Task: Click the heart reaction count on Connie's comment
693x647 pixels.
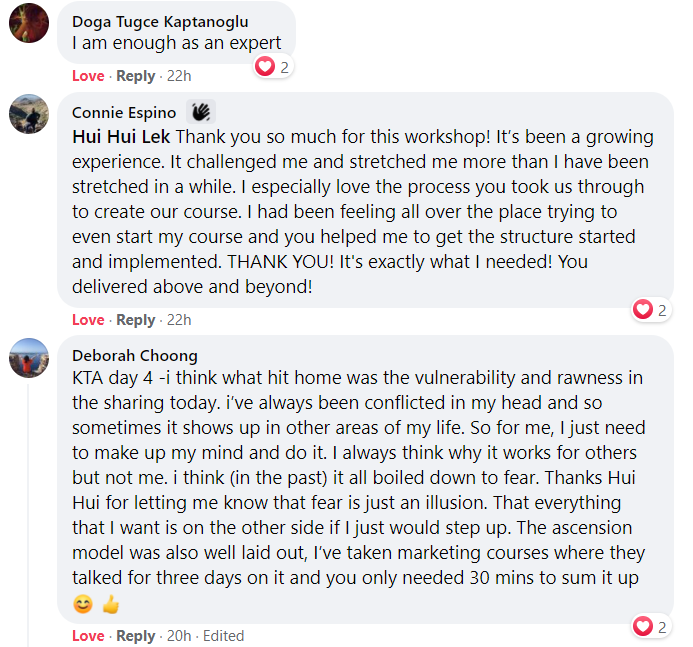Action: 651,310
